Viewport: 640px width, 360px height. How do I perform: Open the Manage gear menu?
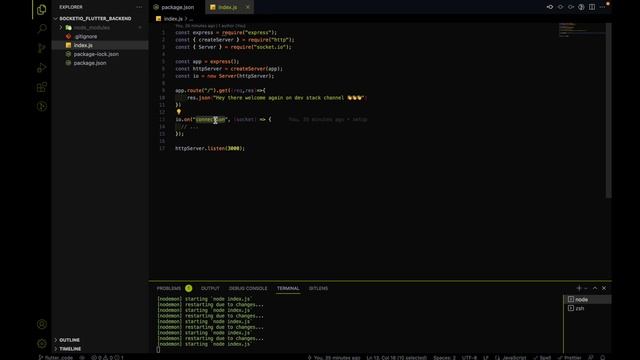pos(41,344)
